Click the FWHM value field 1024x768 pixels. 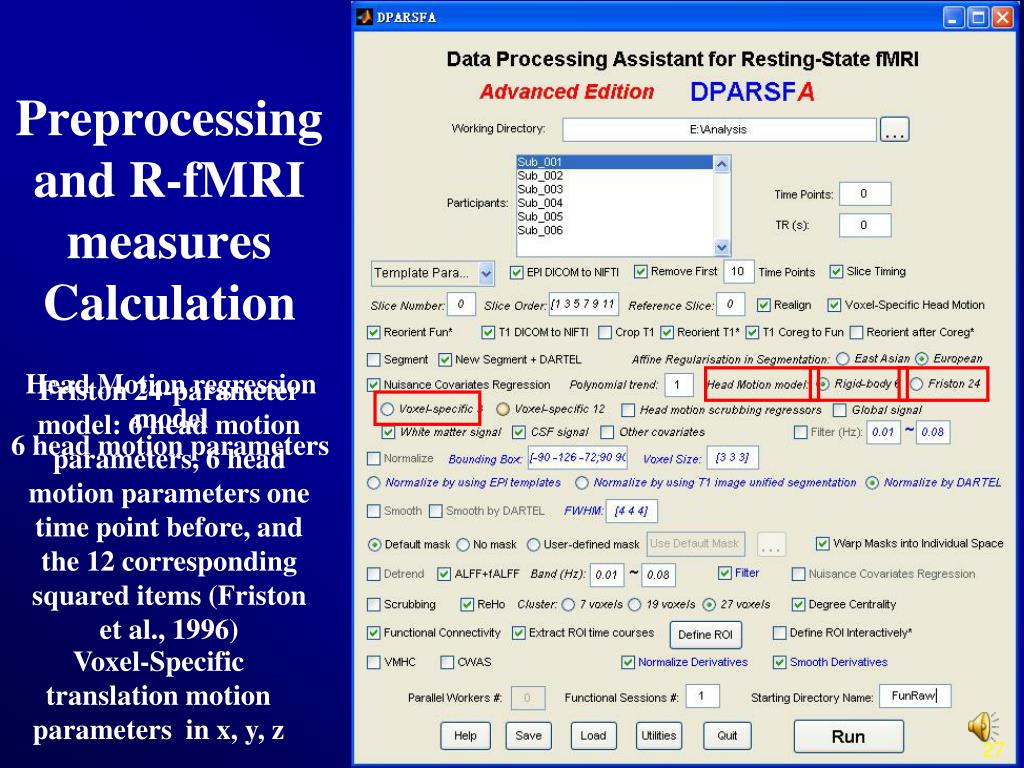632,511
